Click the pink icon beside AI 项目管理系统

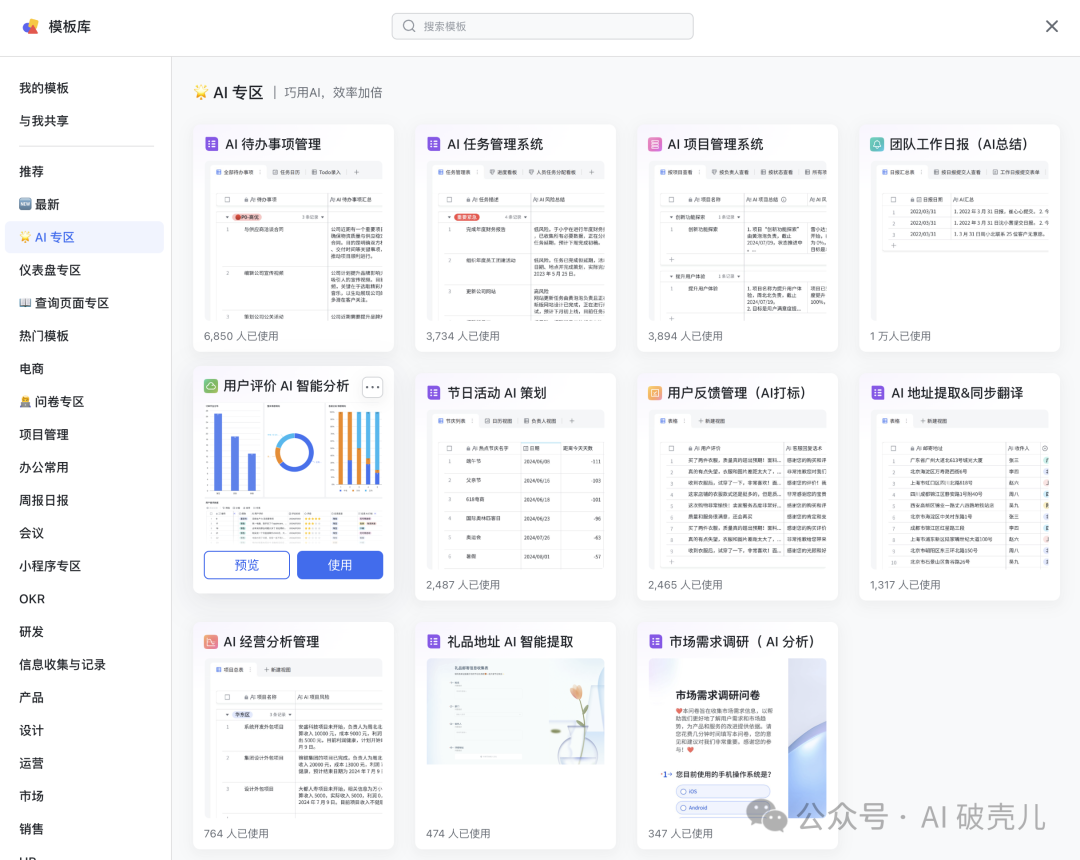(x=655, y=144)
